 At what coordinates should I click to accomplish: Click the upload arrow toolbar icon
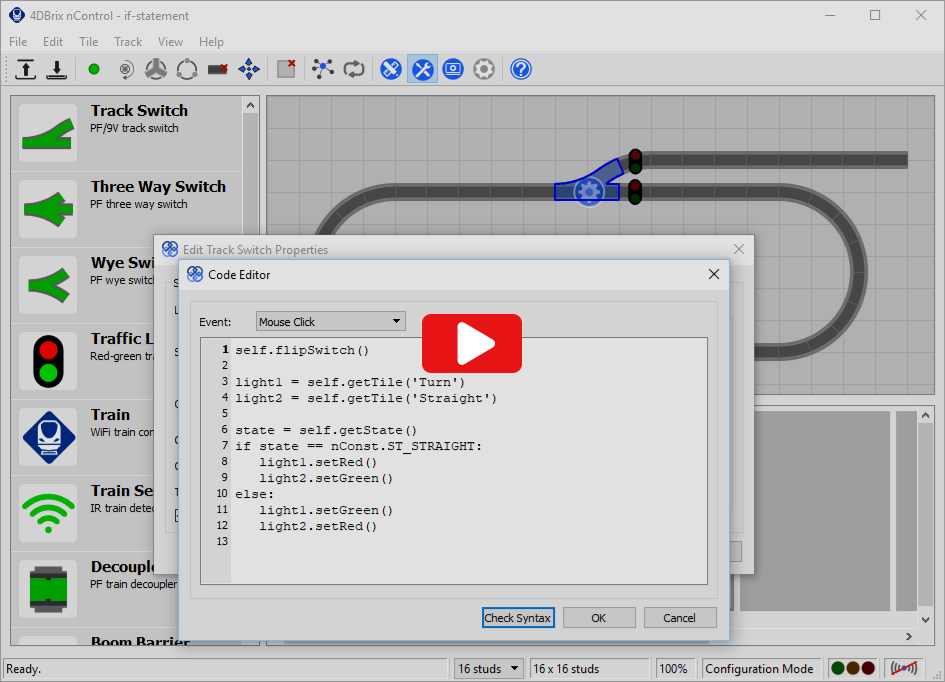tap(25, 69)
